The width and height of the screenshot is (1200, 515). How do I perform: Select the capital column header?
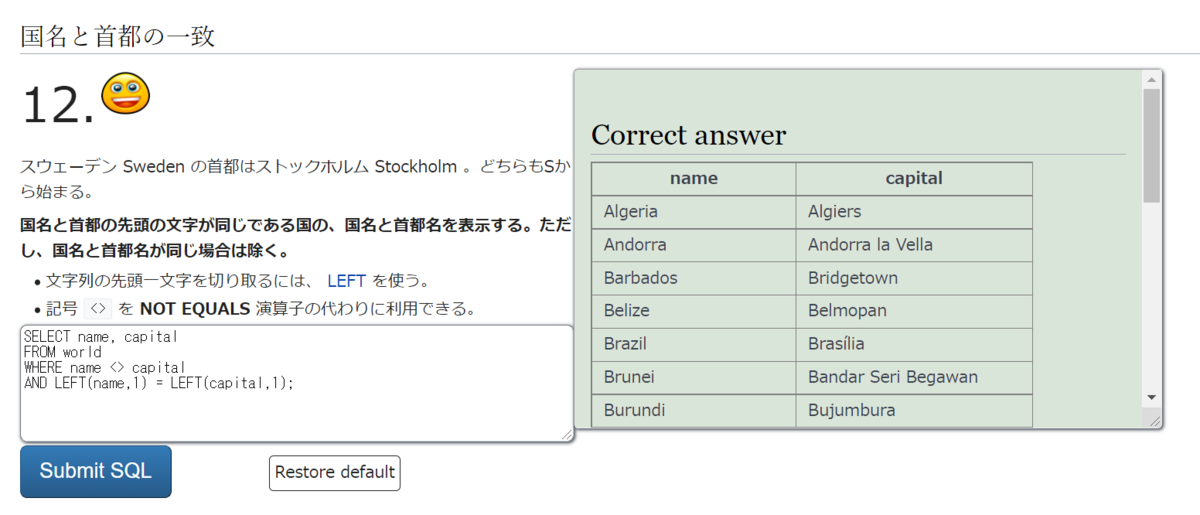[x=914, y=179]
